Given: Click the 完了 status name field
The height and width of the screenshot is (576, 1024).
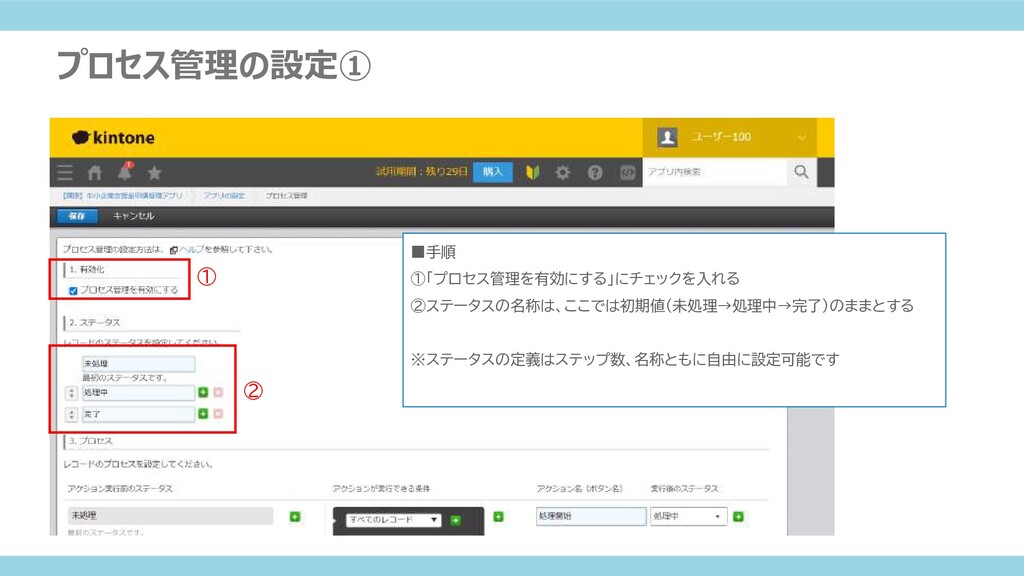Looking at the screenshot, I should [138, 414].
